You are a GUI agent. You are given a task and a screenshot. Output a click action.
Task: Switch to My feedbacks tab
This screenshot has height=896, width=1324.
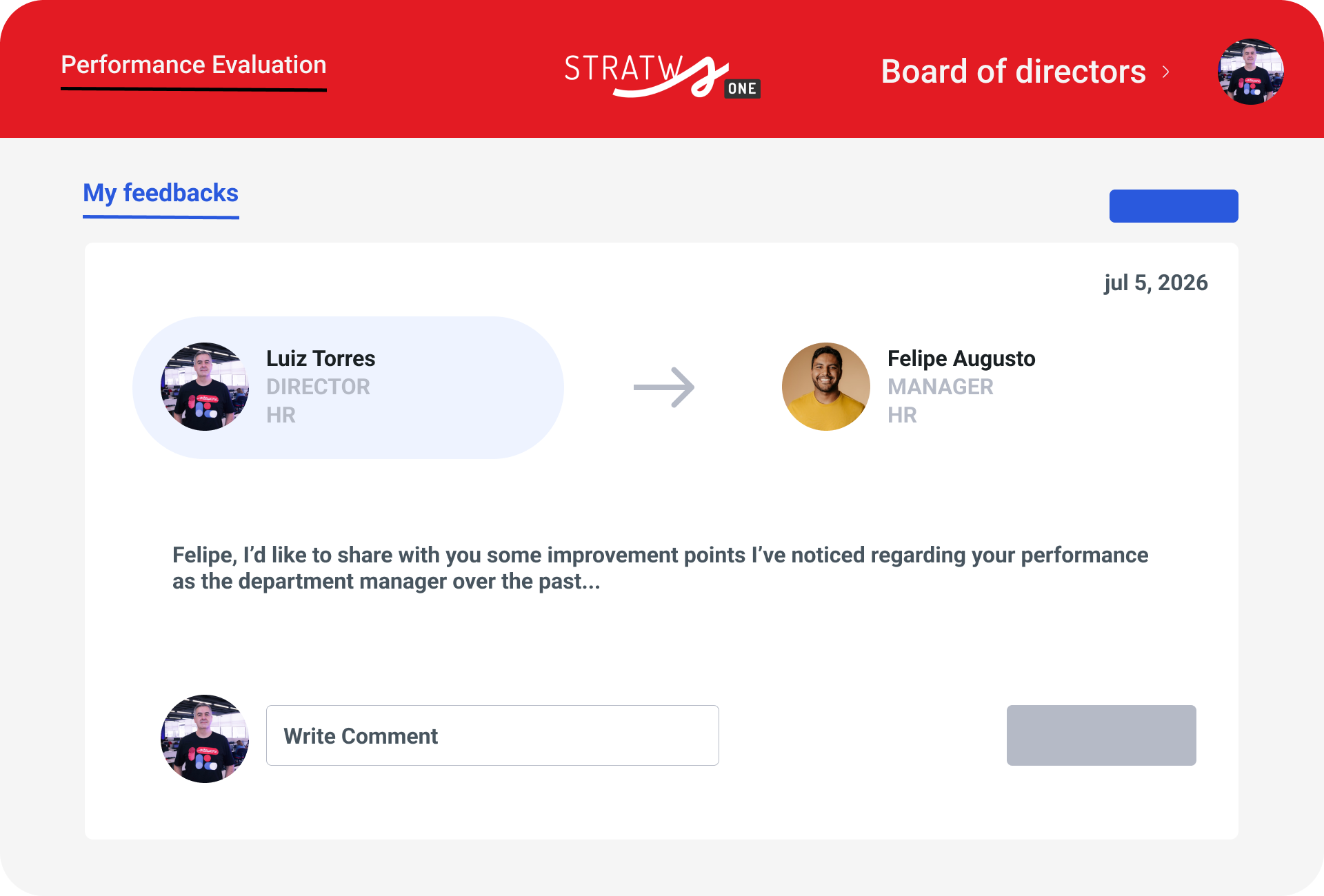161,193
